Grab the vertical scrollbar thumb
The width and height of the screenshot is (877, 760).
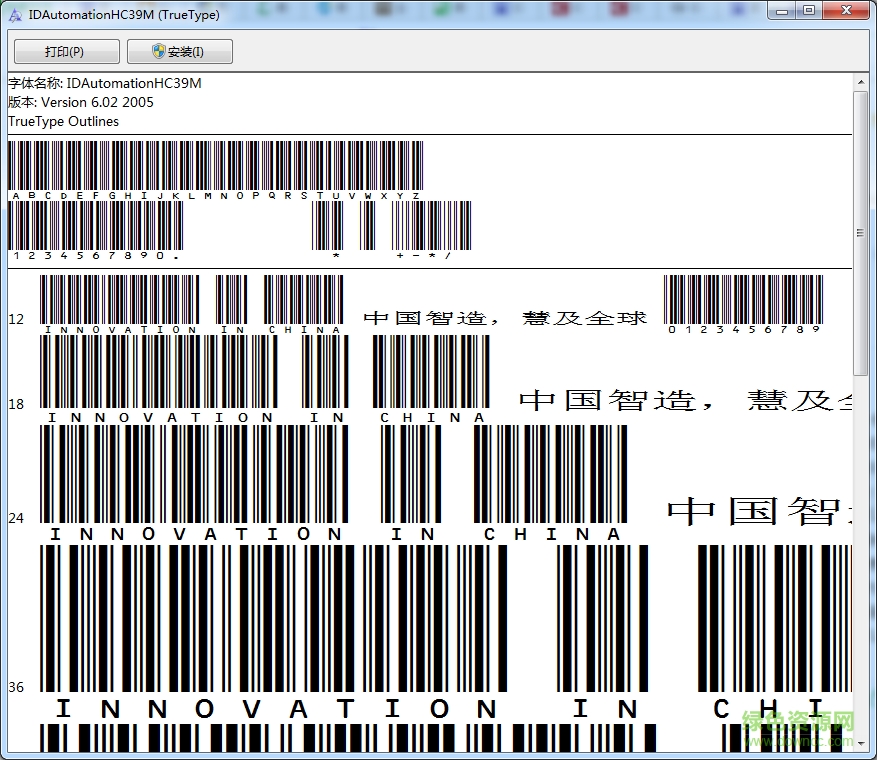[861, 233]
